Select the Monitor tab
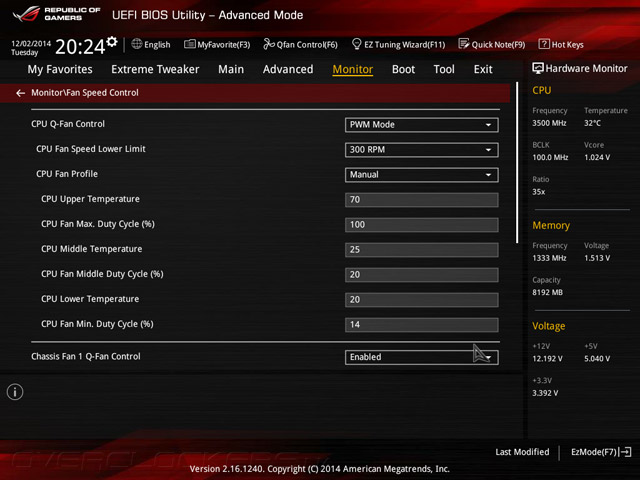The width and height of the screenshot is (640, 480). 353,69
